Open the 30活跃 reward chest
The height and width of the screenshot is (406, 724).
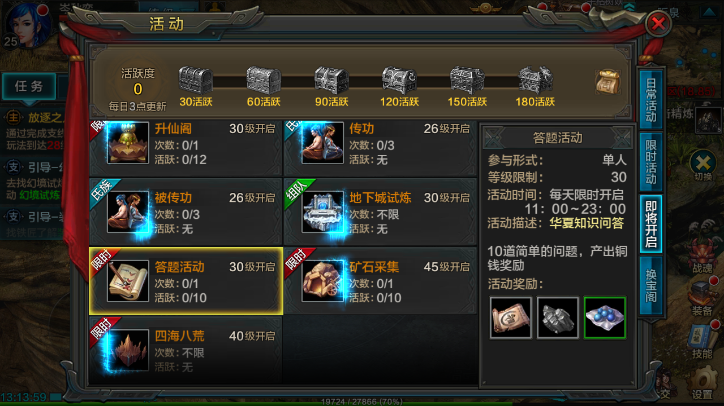coord(196,80)
